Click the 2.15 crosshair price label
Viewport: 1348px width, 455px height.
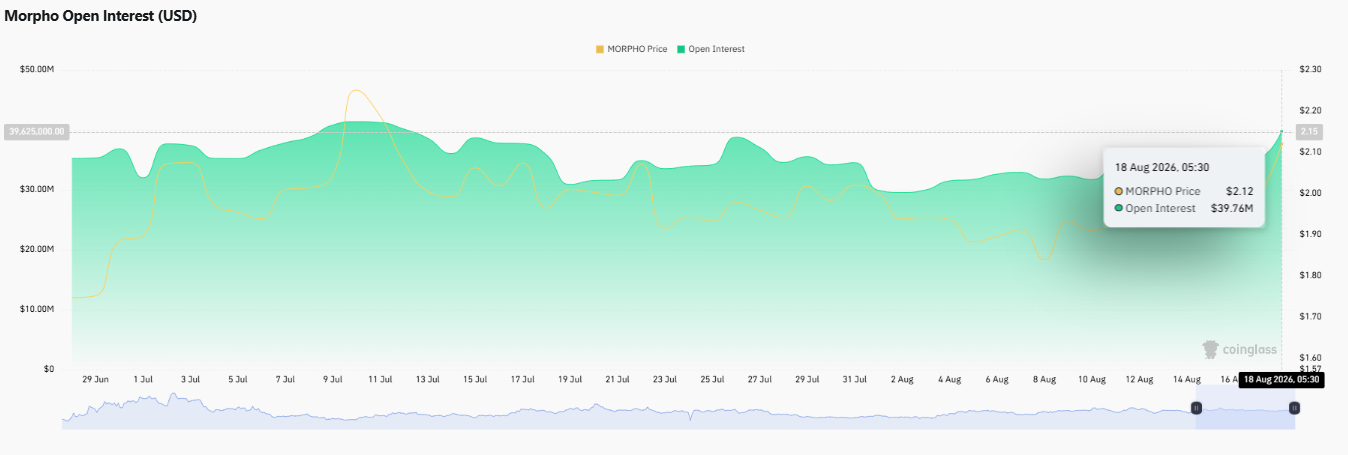(1309, 131)
